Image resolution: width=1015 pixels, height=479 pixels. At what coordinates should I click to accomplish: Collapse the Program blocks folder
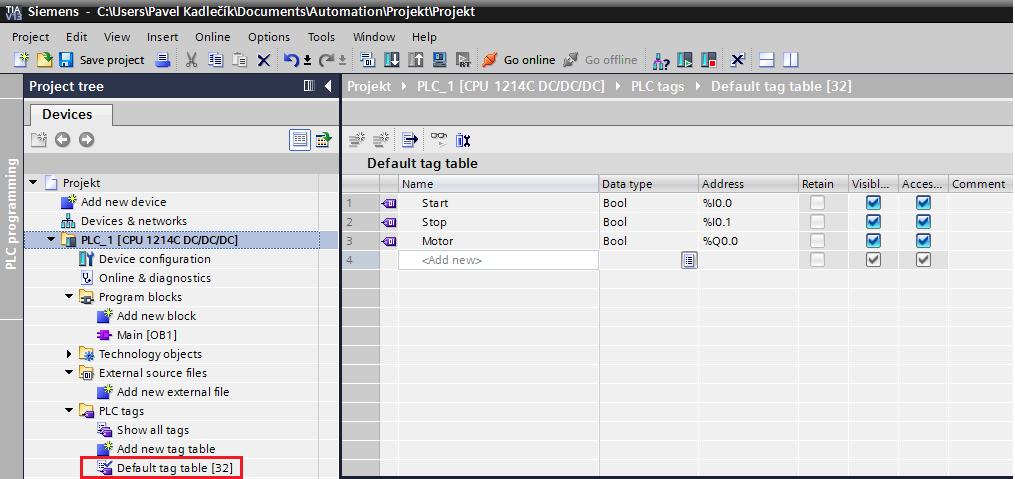click(69, 297)
